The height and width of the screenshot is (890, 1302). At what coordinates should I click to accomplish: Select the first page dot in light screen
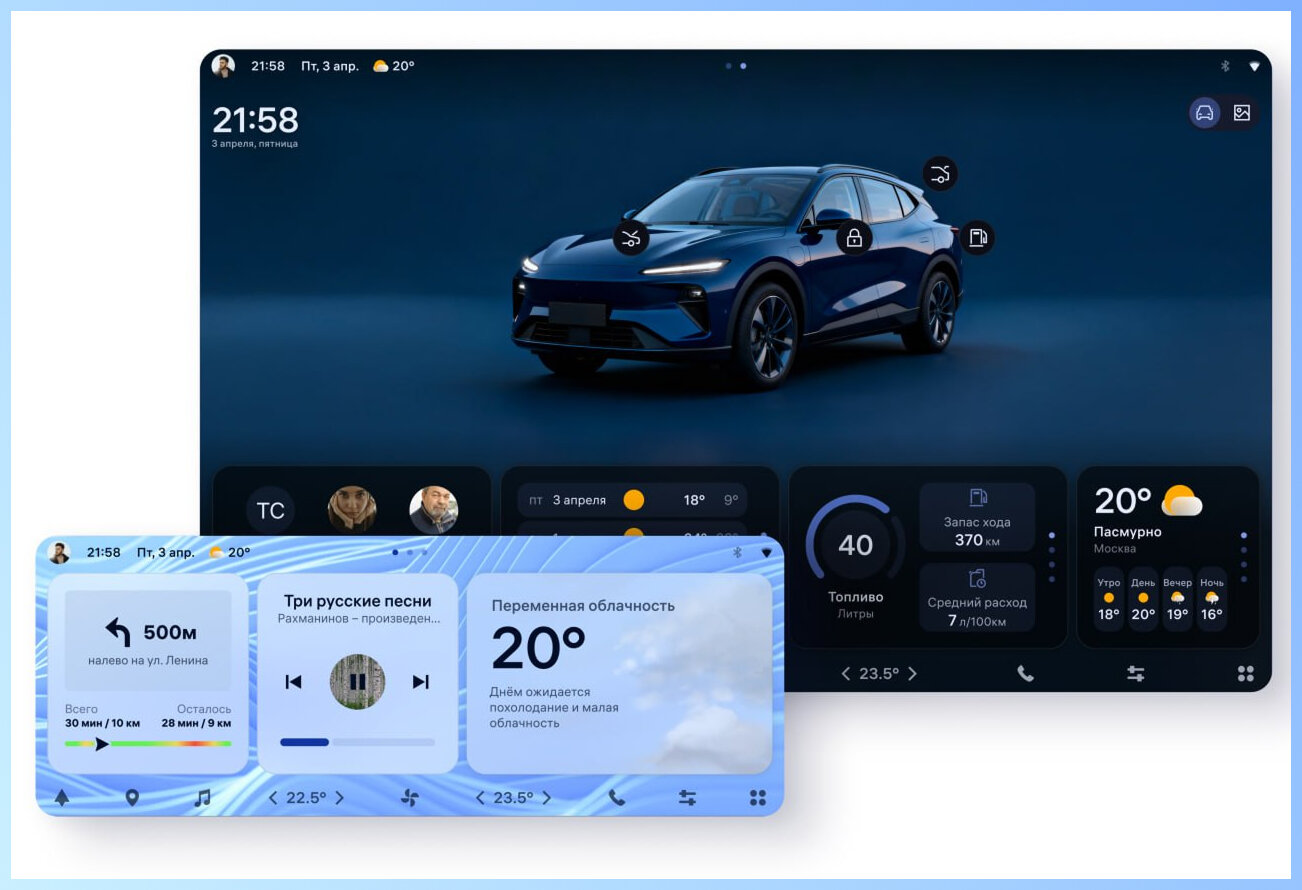tap(396, 552)
